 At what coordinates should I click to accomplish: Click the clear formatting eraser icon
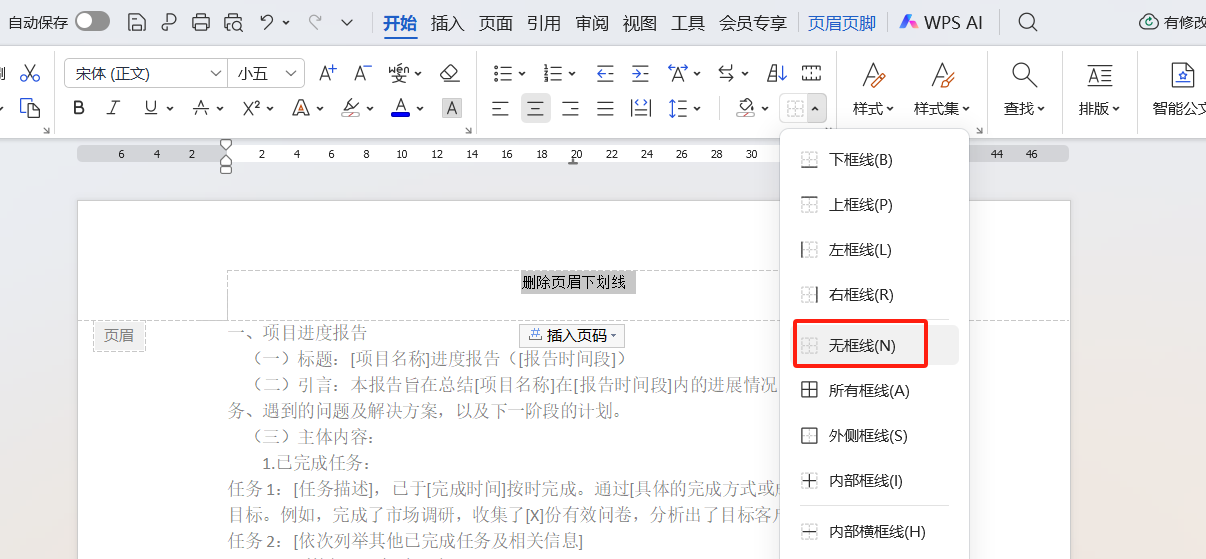pyautogui.click(x=450, y=73)
